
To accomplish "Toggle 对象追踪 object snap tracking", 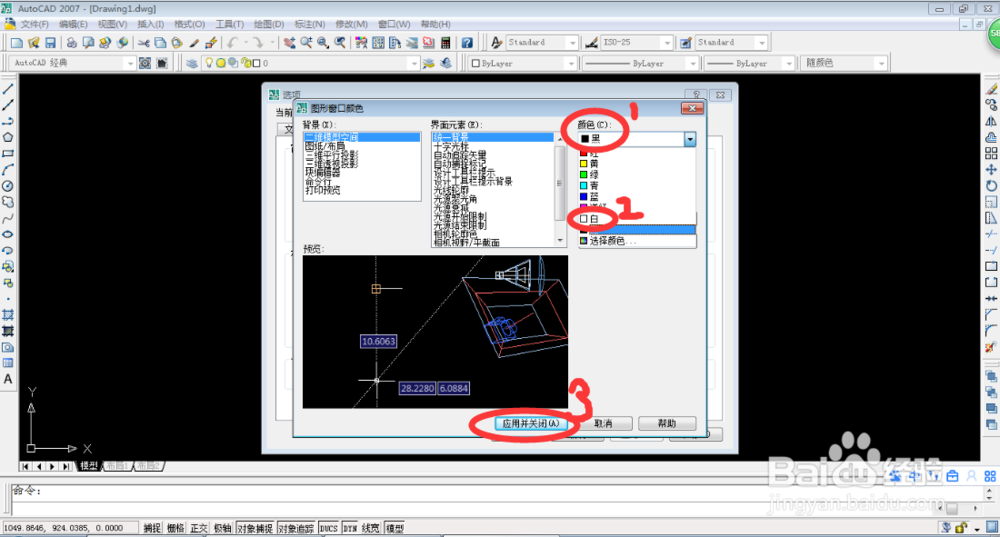I will (x=297, y=528).
